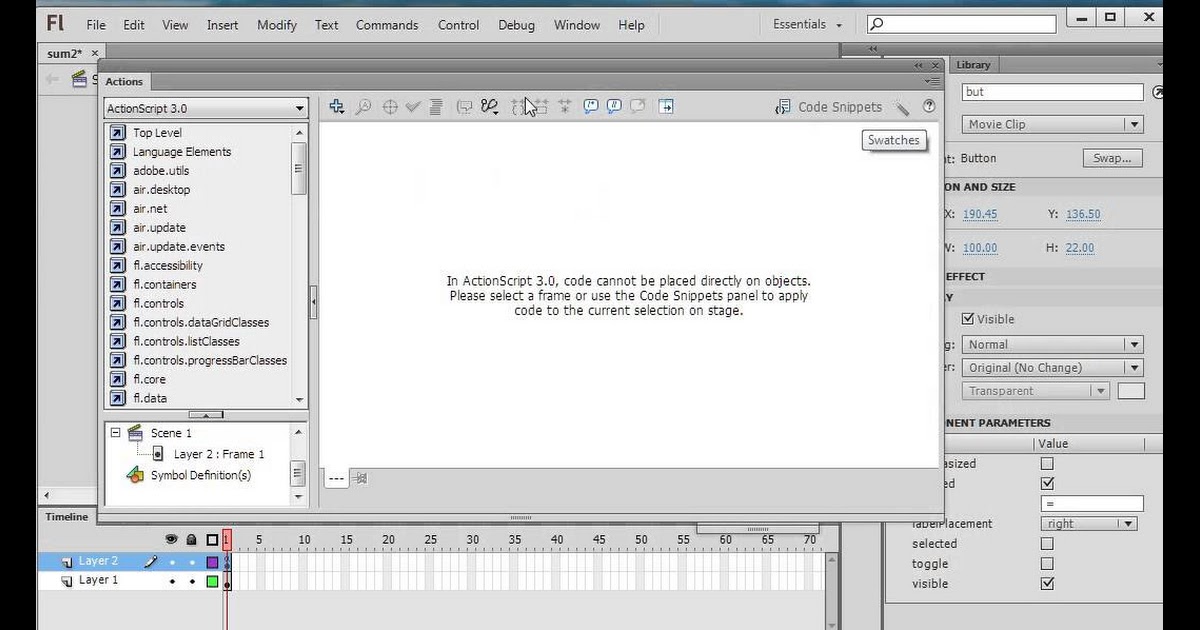Open Actions panel help icon

(929, 107)
